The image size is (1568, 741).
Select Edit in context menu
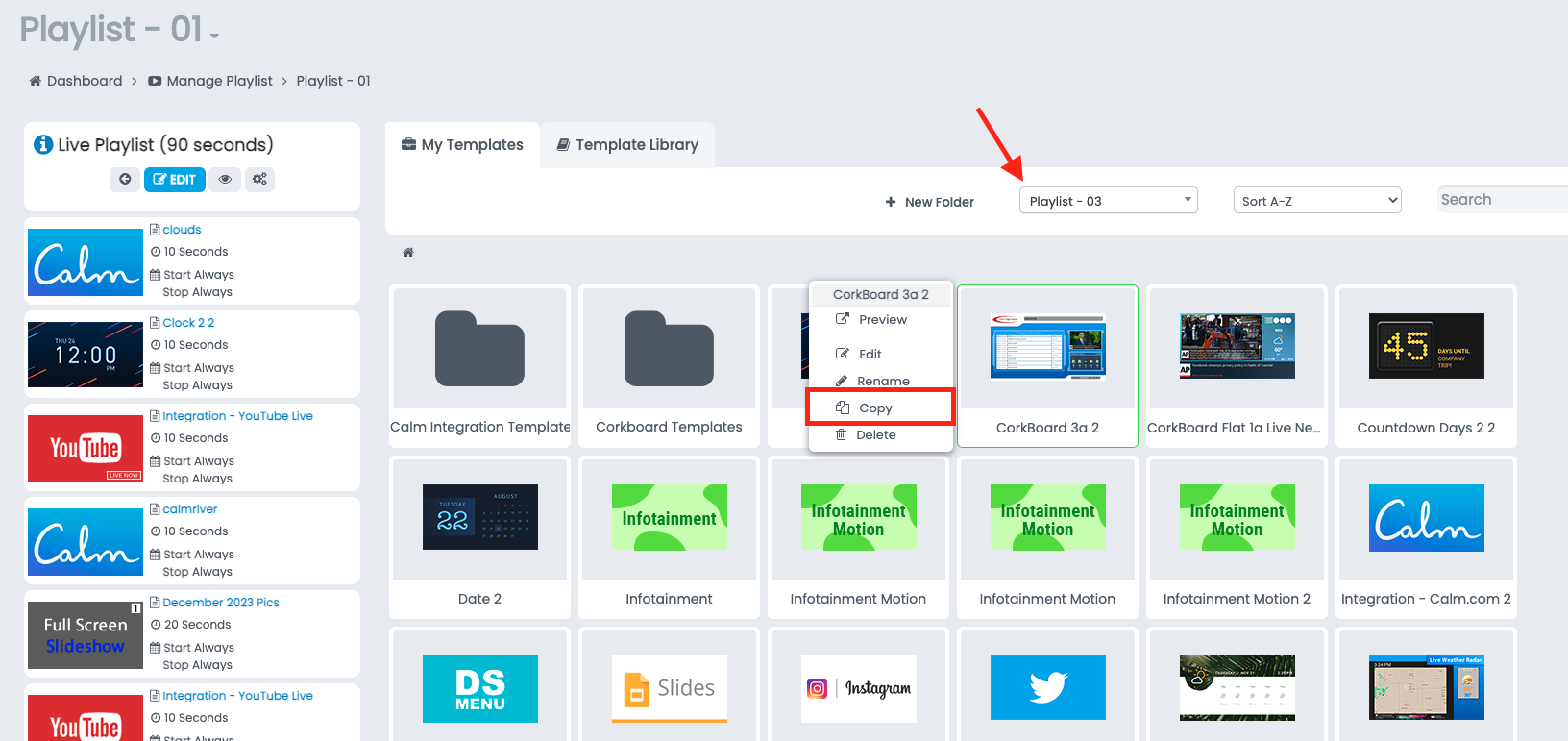(881, 354)
